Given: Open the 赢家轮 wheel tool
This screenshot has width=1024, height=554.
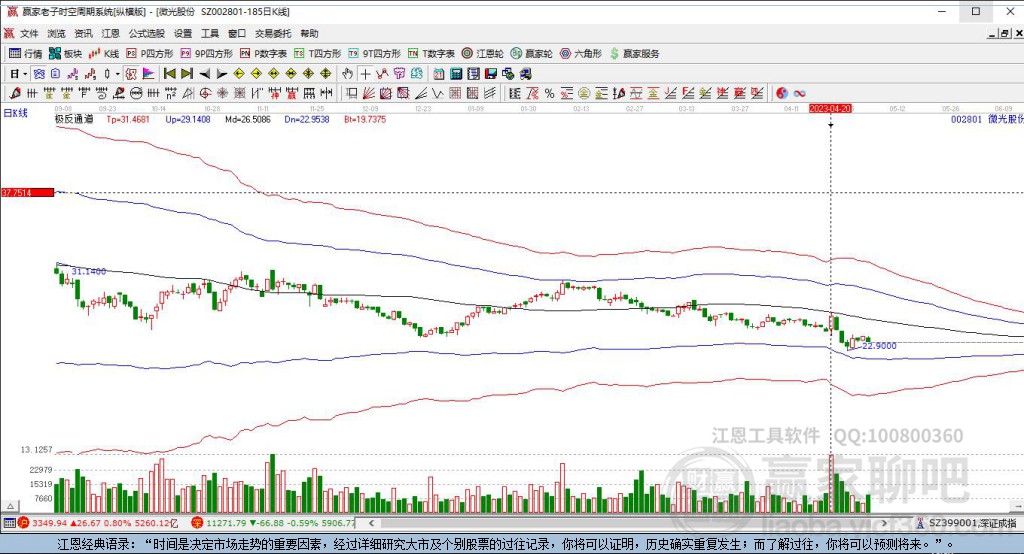Looking at the screenshot, I should pos(532,54).
